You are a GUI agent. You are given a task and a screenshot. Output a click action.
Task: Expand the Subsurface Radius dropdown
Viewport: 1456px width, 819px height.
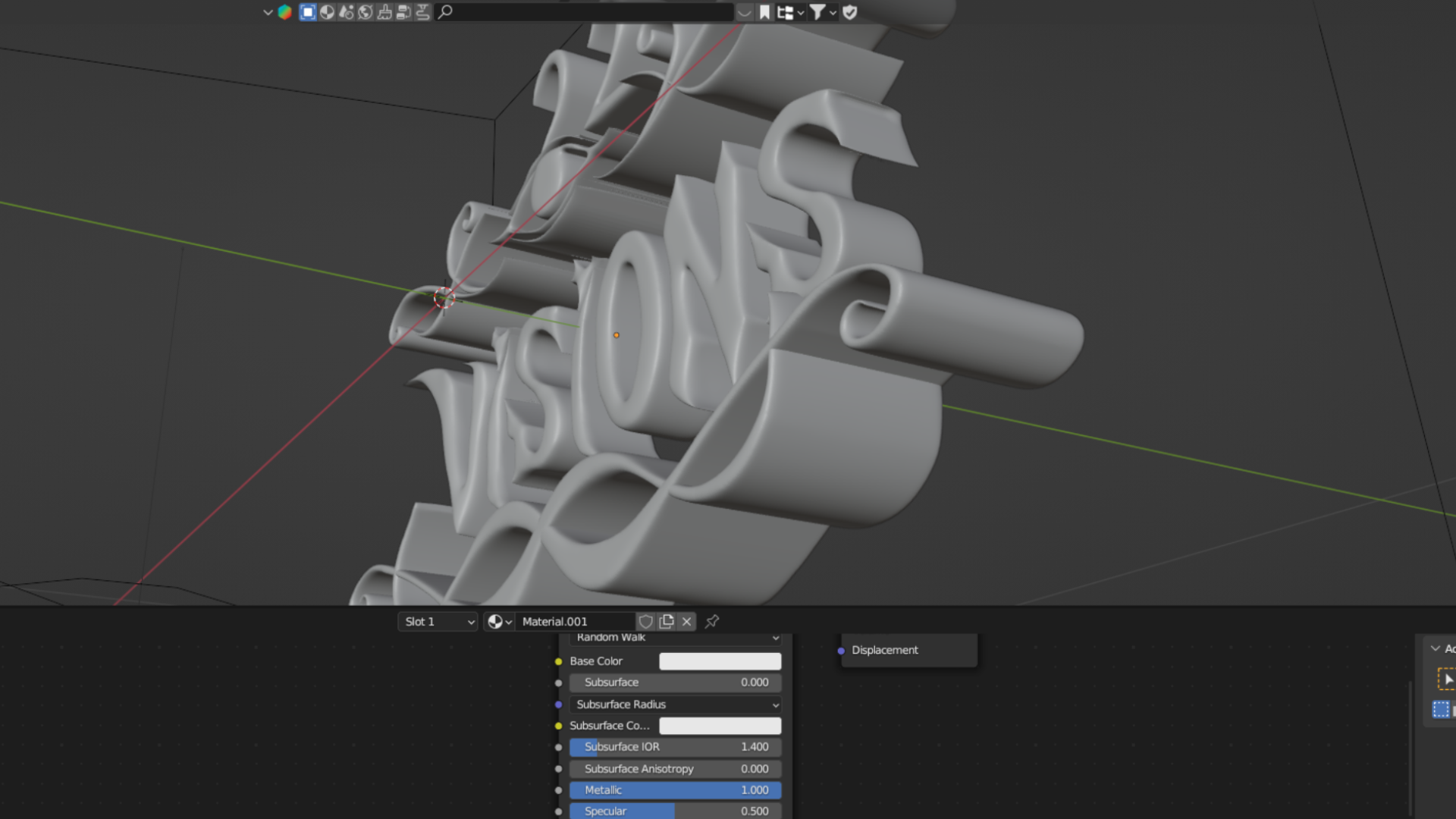675,704
